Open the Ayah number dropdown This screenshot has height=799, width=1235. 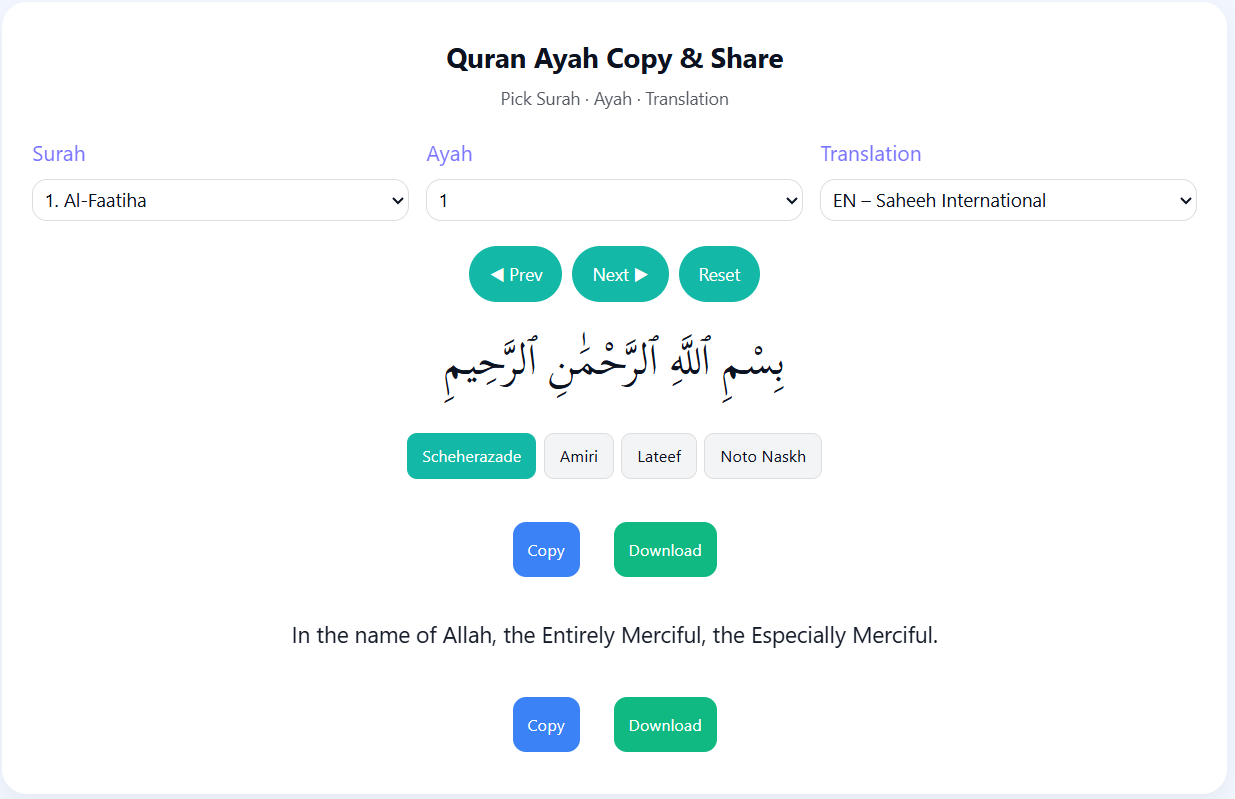click(614, 200)
